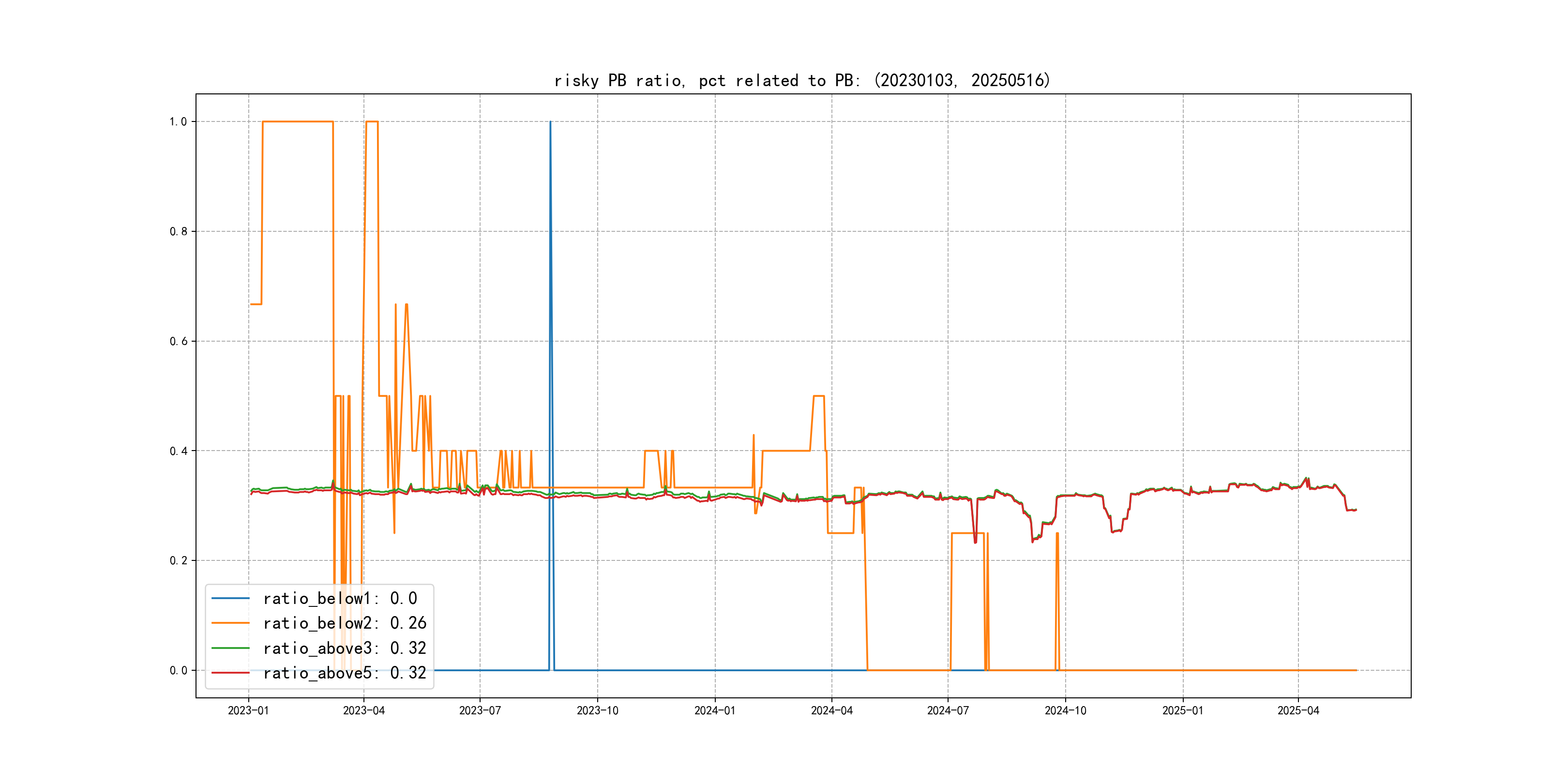The height and width of the screenshot is (784, 1568).
Task: Click the 0.6 y-axis tick label
Action: pyautogui.click(x=178, y=342)
